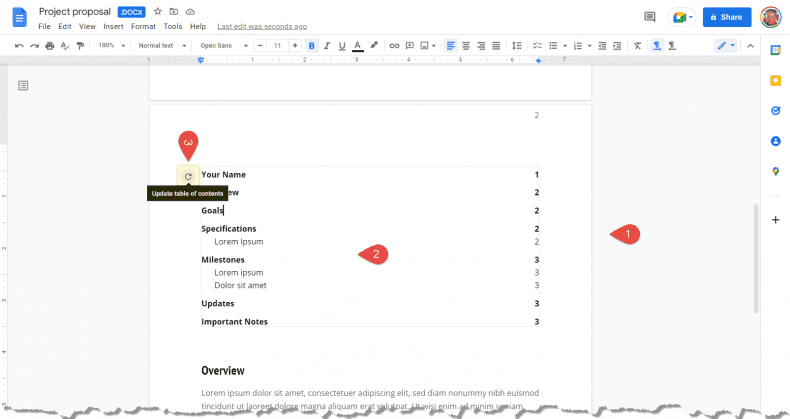Click the Print icon in the toolbar

coord(50,46)
